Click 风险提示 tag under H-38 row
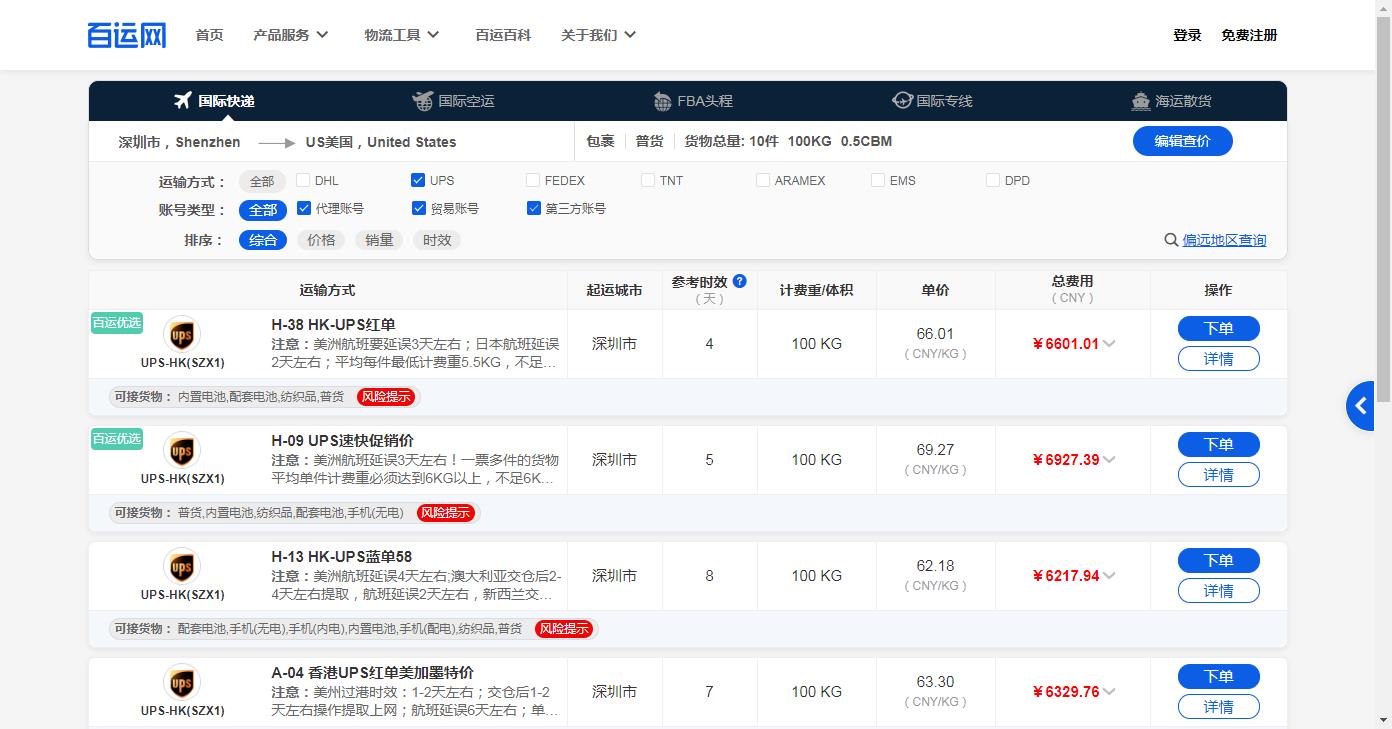 (386, 397)
